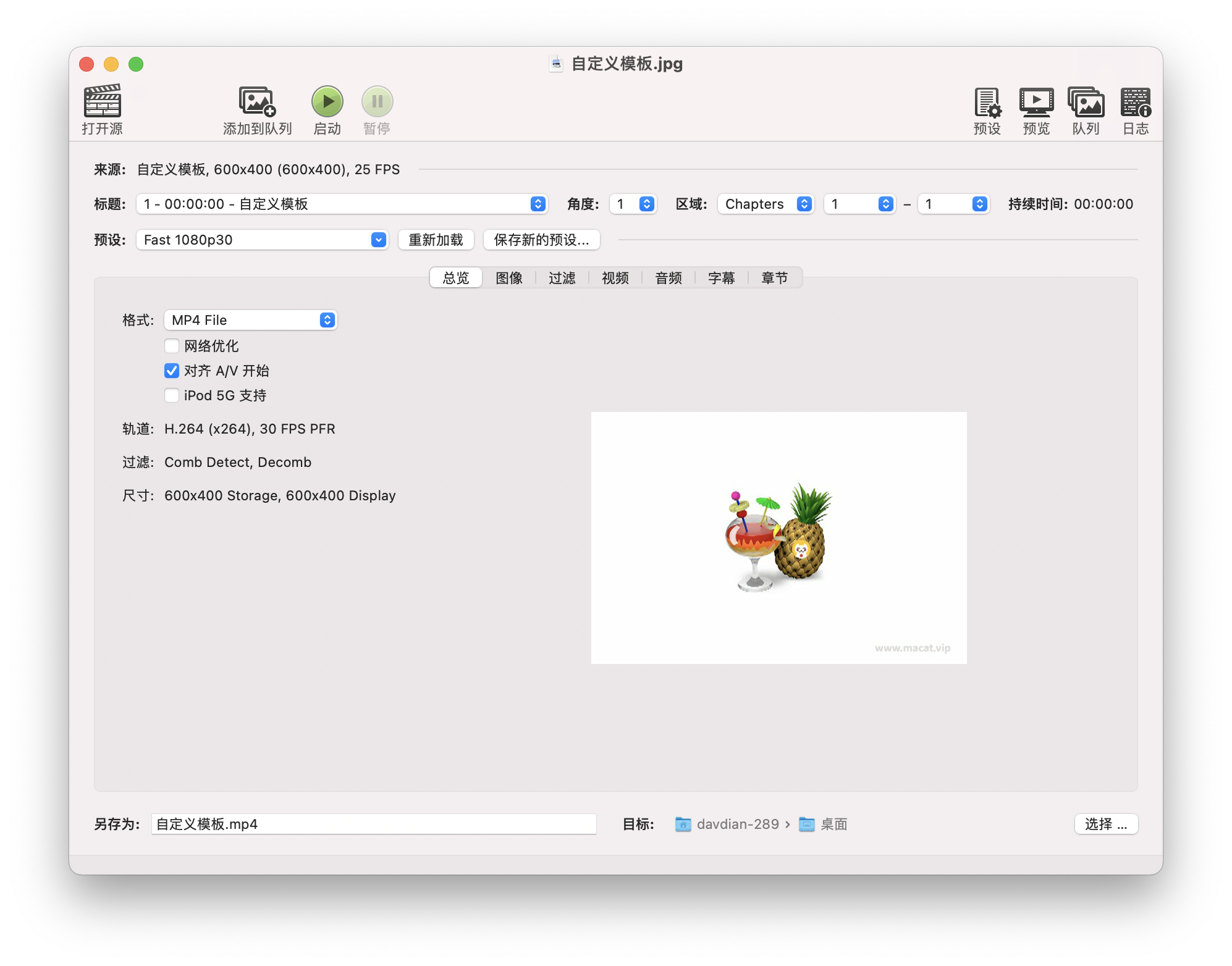Click the 选择 ... destination browse button
This screenshot has width=1232, height=966.
[x=1105, y=824]
